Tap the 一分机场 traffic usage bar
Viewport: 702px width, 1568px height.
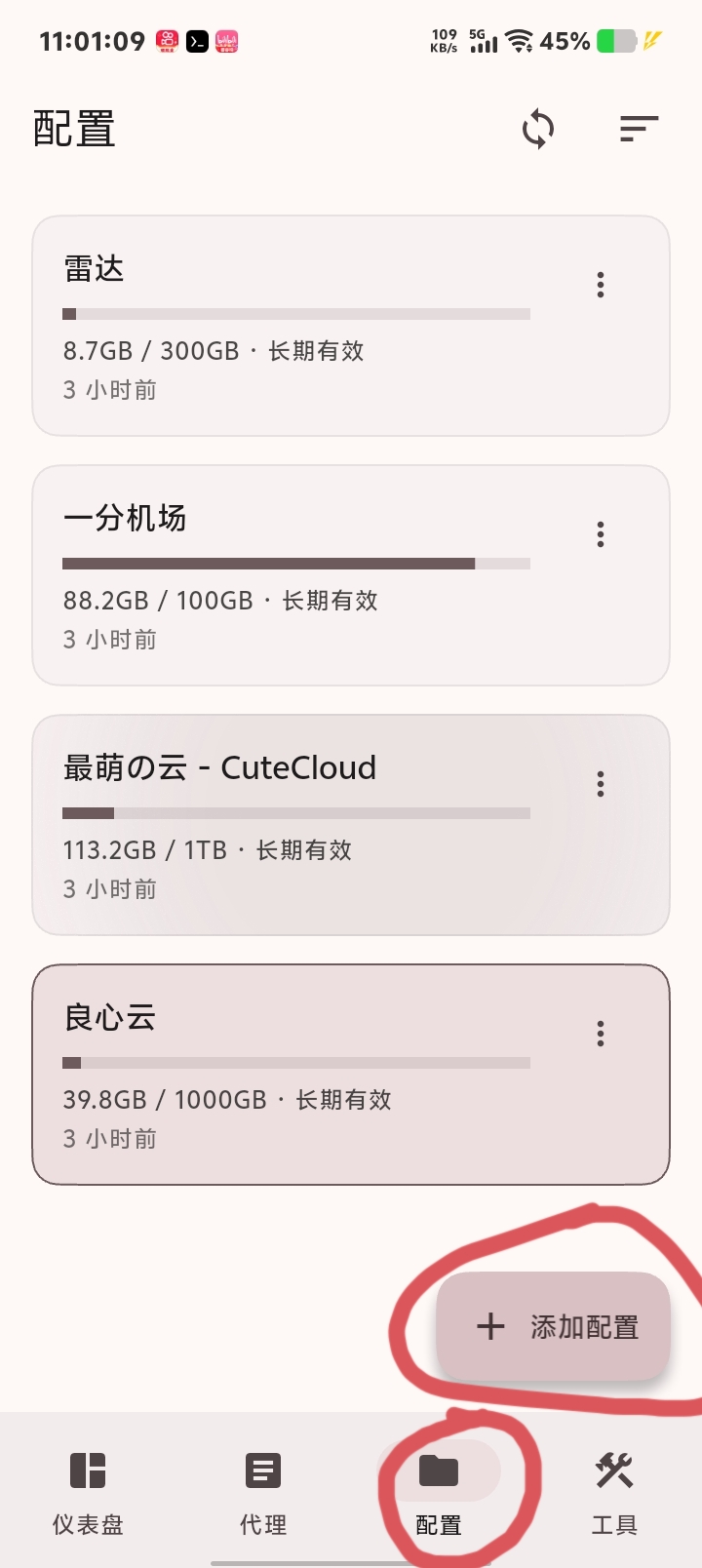tap(296, 564)
